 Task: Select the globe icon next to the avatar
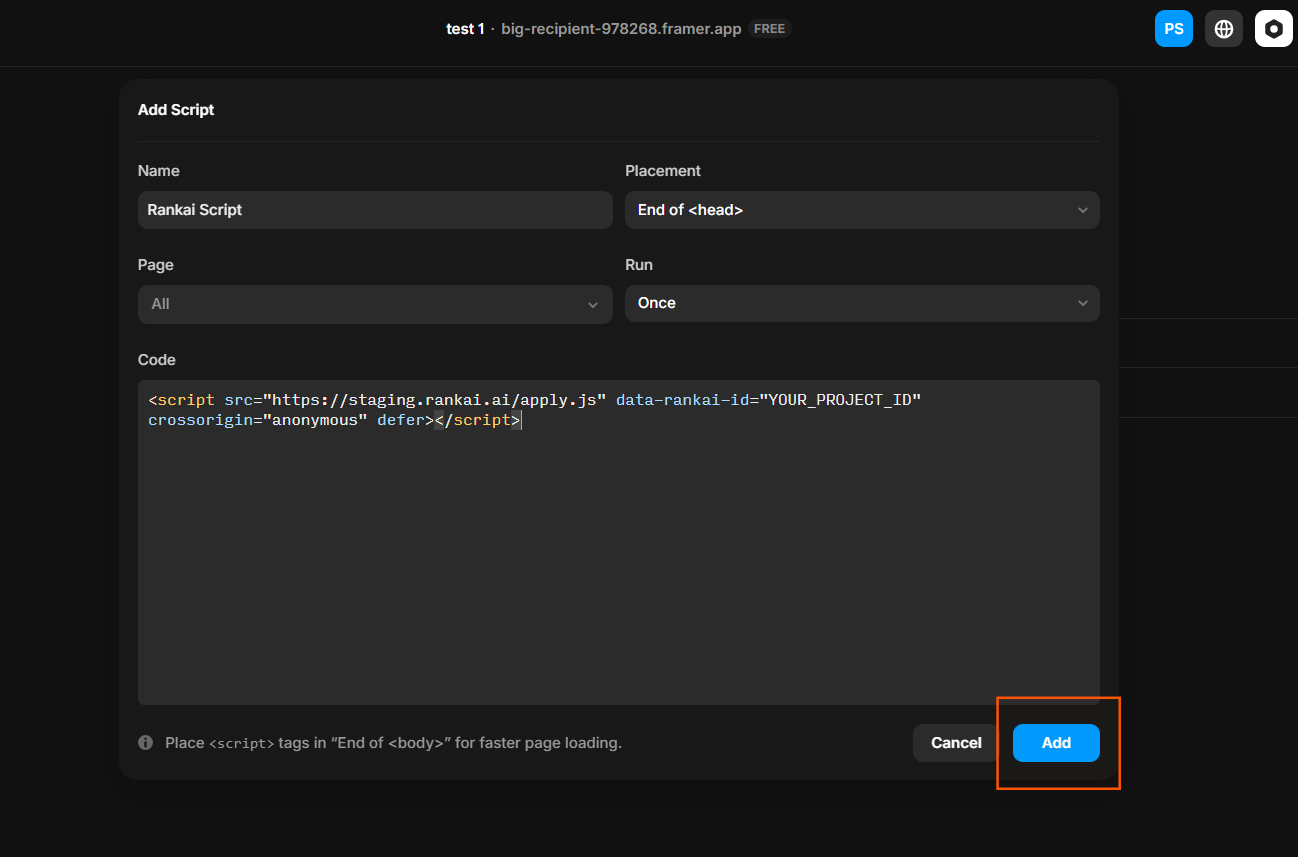coord(1223,28)
